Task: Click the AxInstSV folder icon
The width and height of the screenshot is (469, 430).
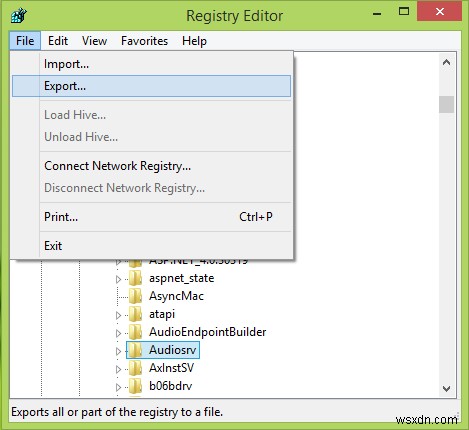Action: (135, 368)
